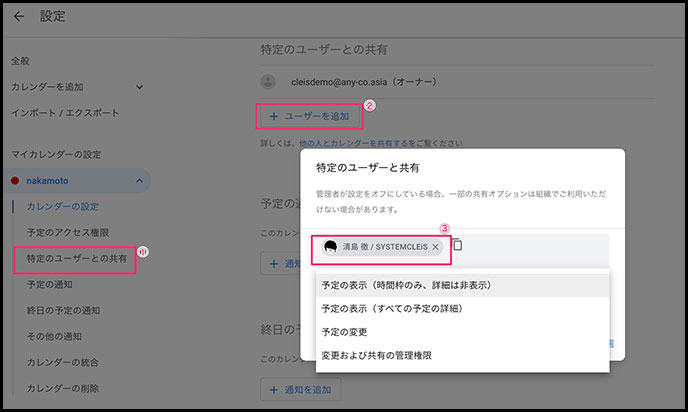The width and height of the screenshot is (688, 412).
Task: Click the マイカレンダーの設定 heading
Action: click(56, 154)
